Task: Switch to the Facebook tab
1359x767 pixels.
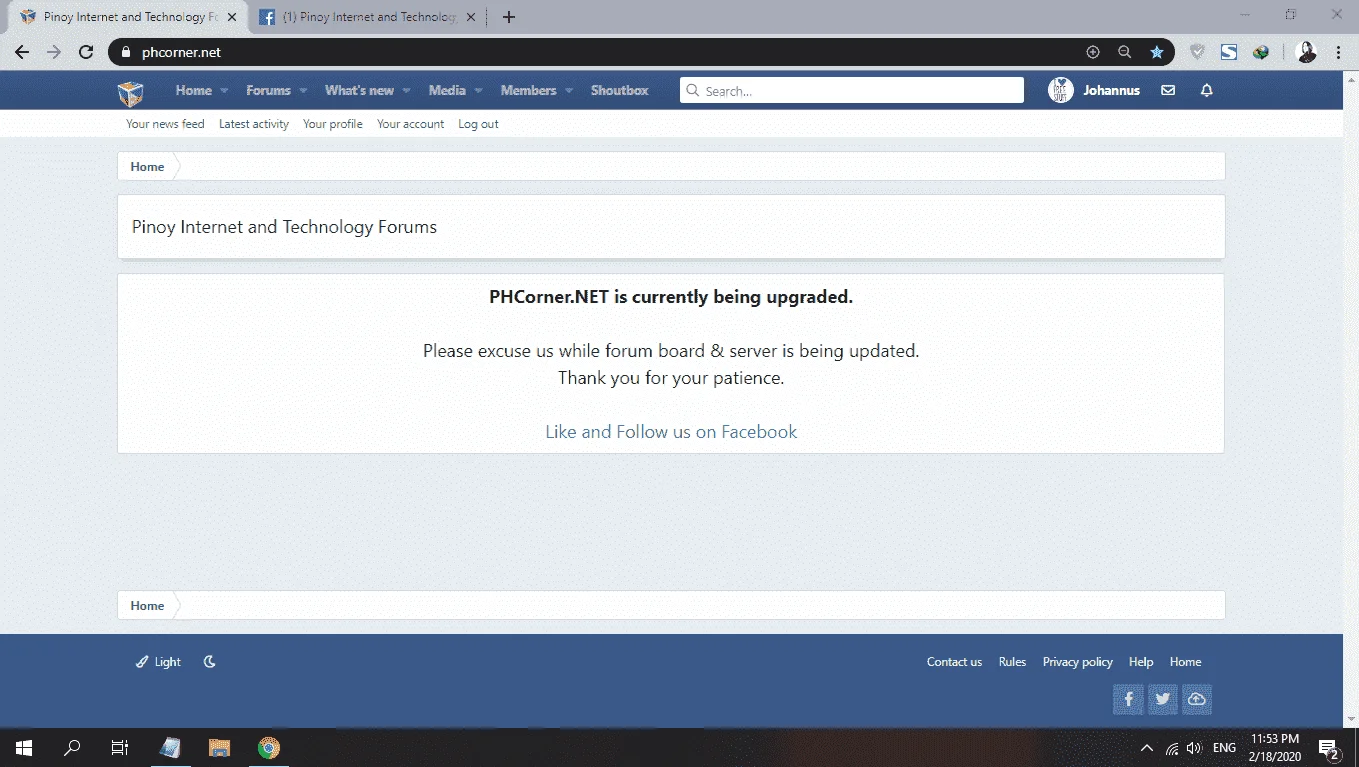Action: pos(367,17)
